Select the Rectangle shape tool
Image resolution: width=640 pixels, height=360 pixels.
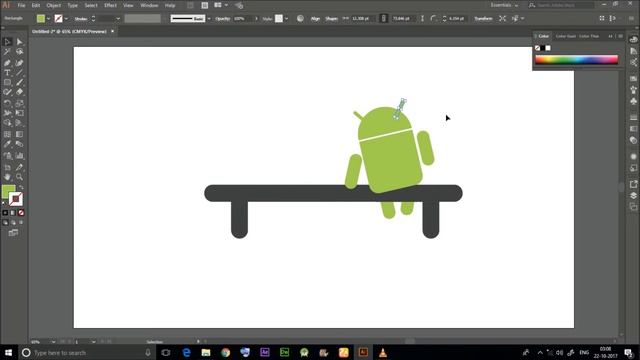[x=7, y=82]
